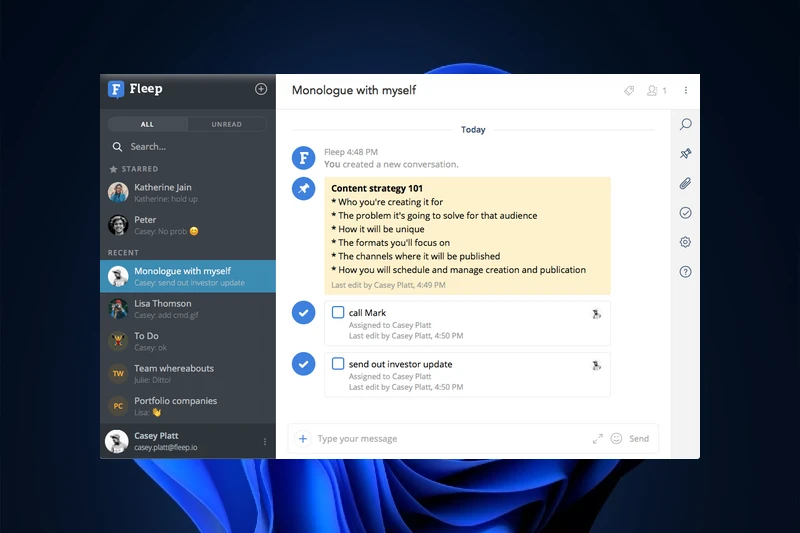Click task badge beside call Mark

pyautogui.click(x=304, y=313)
